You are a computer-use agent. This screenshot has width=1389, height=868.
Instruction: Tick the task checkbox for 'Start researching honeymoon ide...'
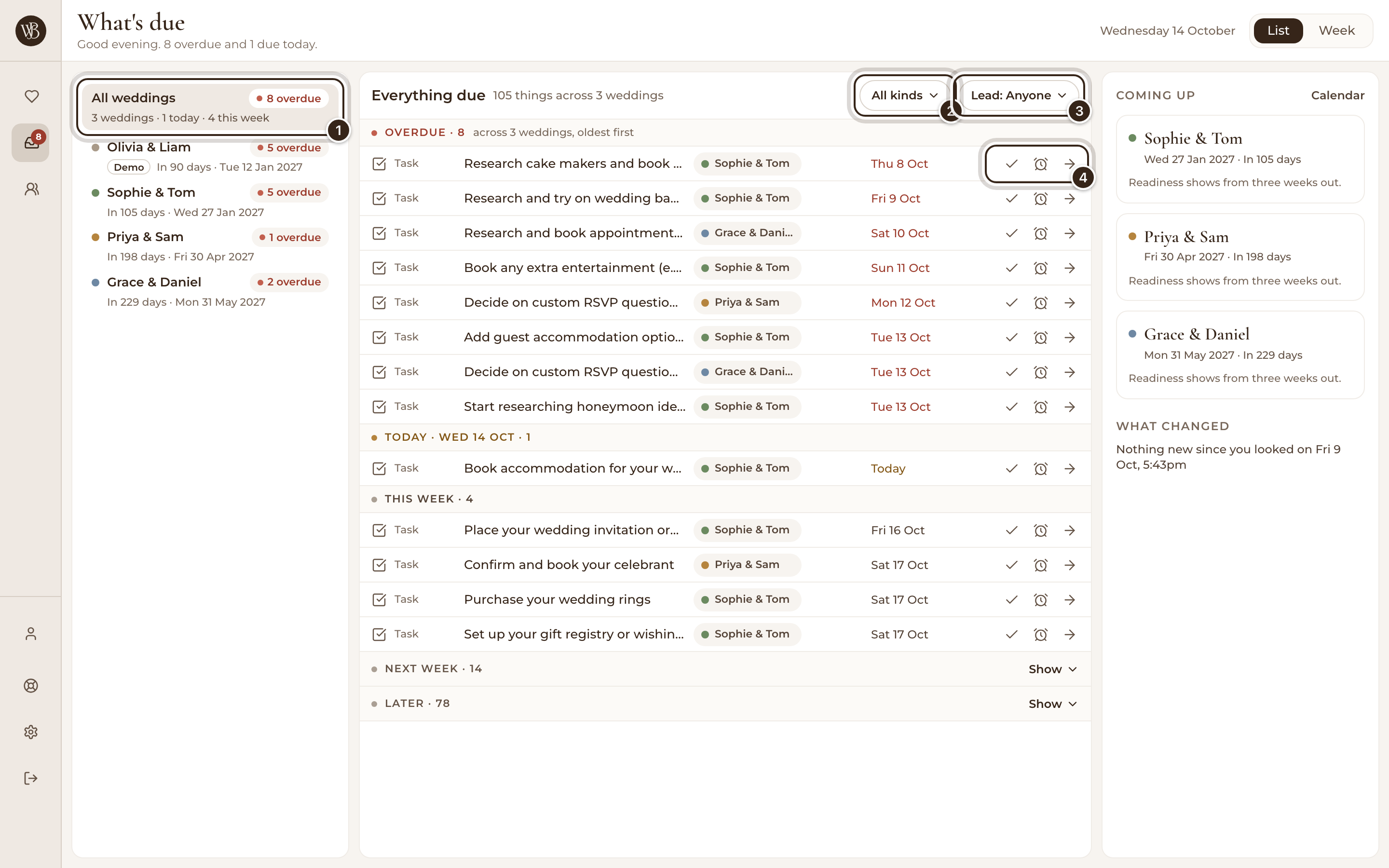pos(380,407)
